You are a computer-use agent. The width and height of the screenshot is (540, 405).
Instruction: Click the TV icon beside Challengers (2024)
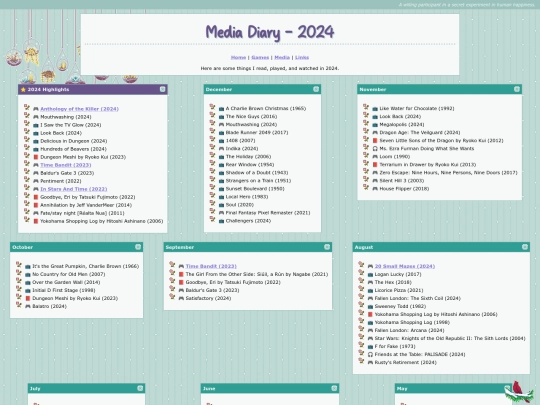221,221
